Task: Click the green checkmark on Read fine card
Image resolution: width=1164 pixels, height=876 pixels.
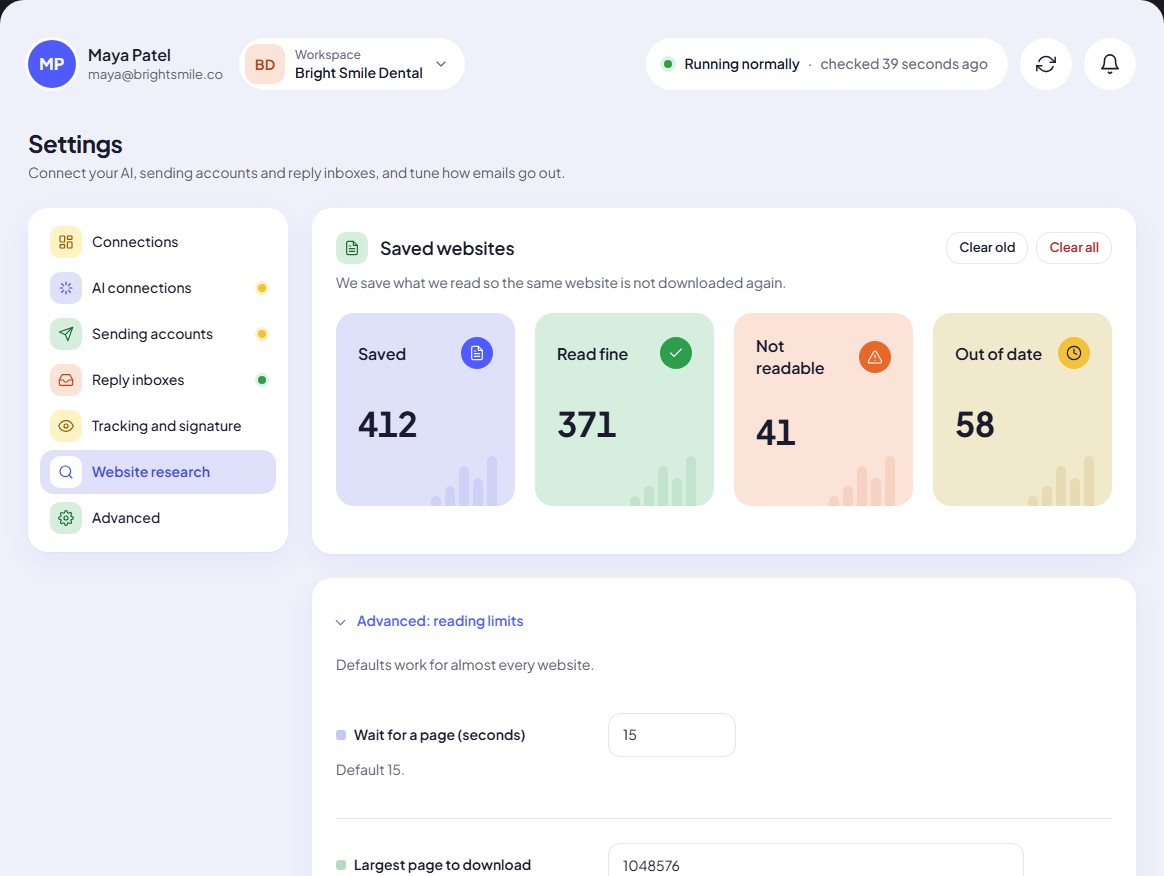Action: (676, 353)
